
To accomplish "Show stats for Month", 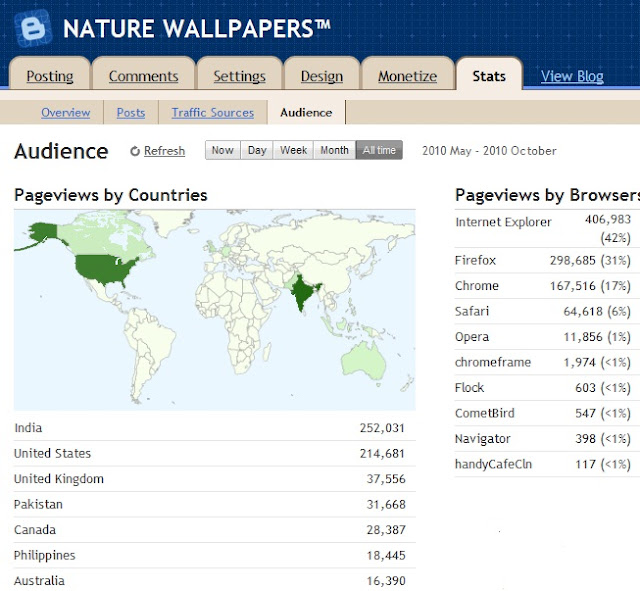I will pyautogui.click(x=335, y=150).
